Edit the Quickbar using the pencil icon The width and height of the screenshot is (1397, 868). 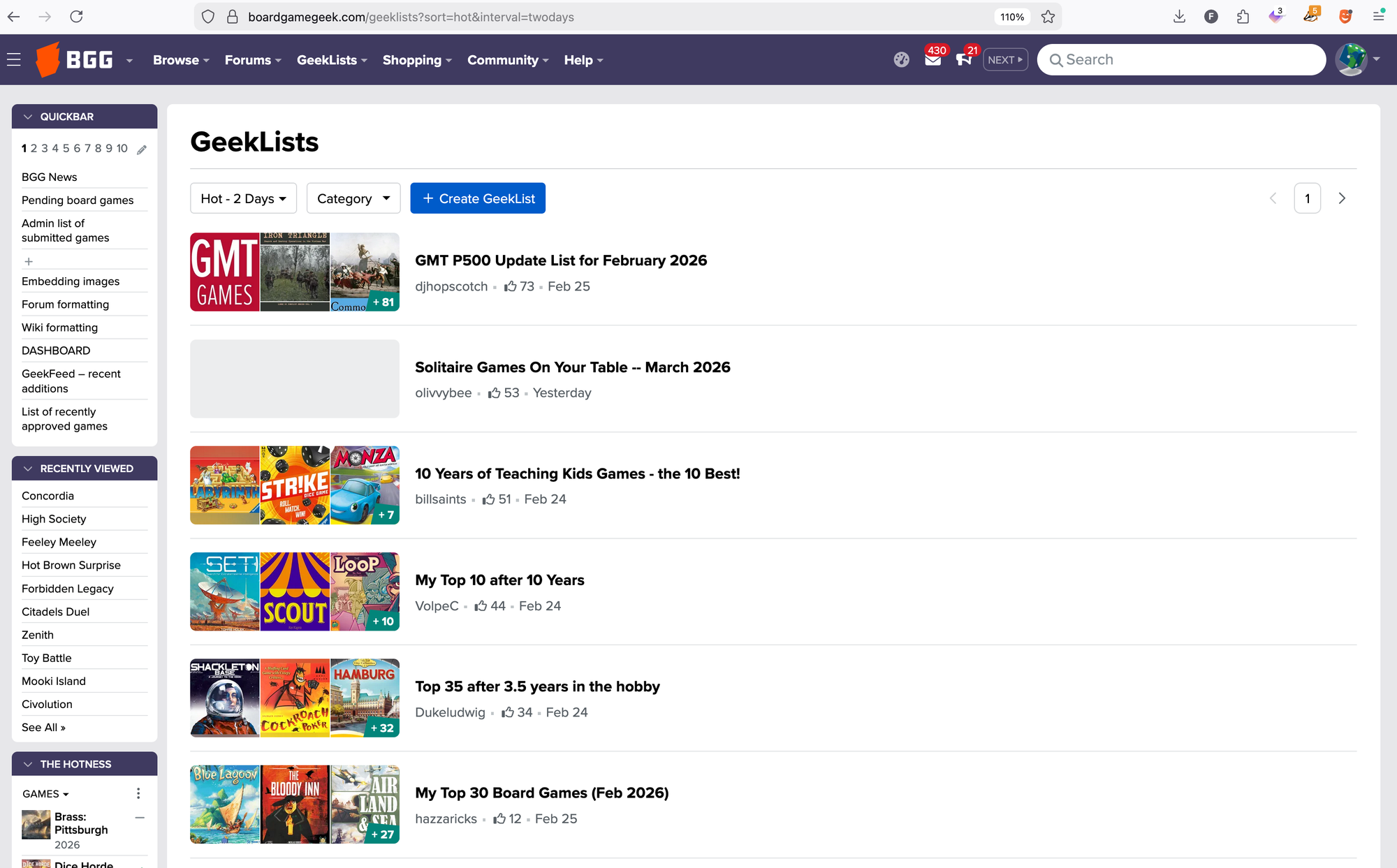(142, 149)
